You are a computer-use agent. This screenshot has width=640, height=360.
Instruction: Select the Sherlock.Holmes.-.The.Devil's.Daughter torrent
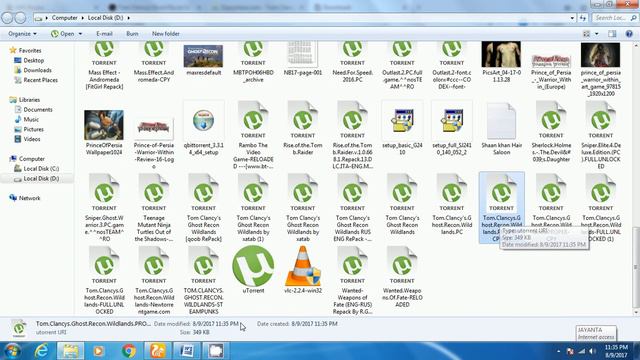coord(551,131)
